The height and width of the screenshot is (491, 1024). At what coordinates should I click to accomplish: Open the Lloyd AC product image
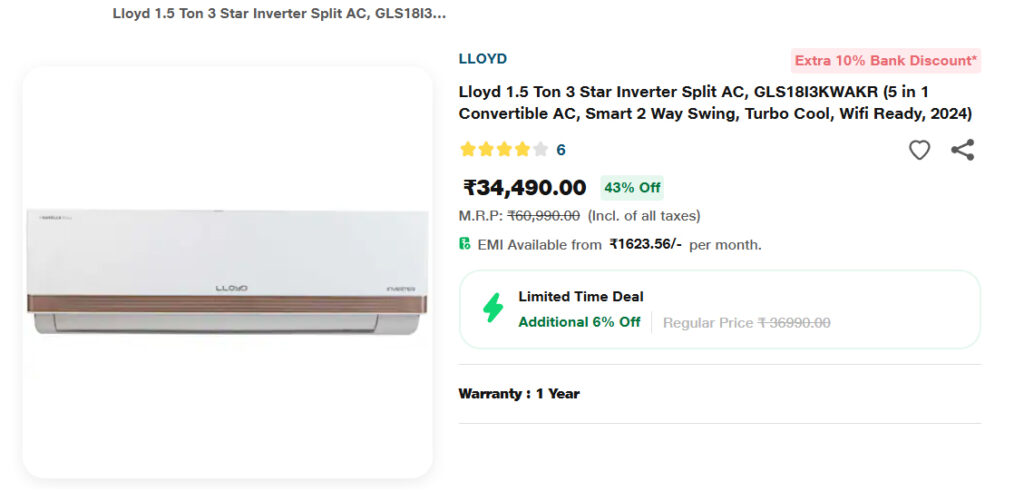227,272
